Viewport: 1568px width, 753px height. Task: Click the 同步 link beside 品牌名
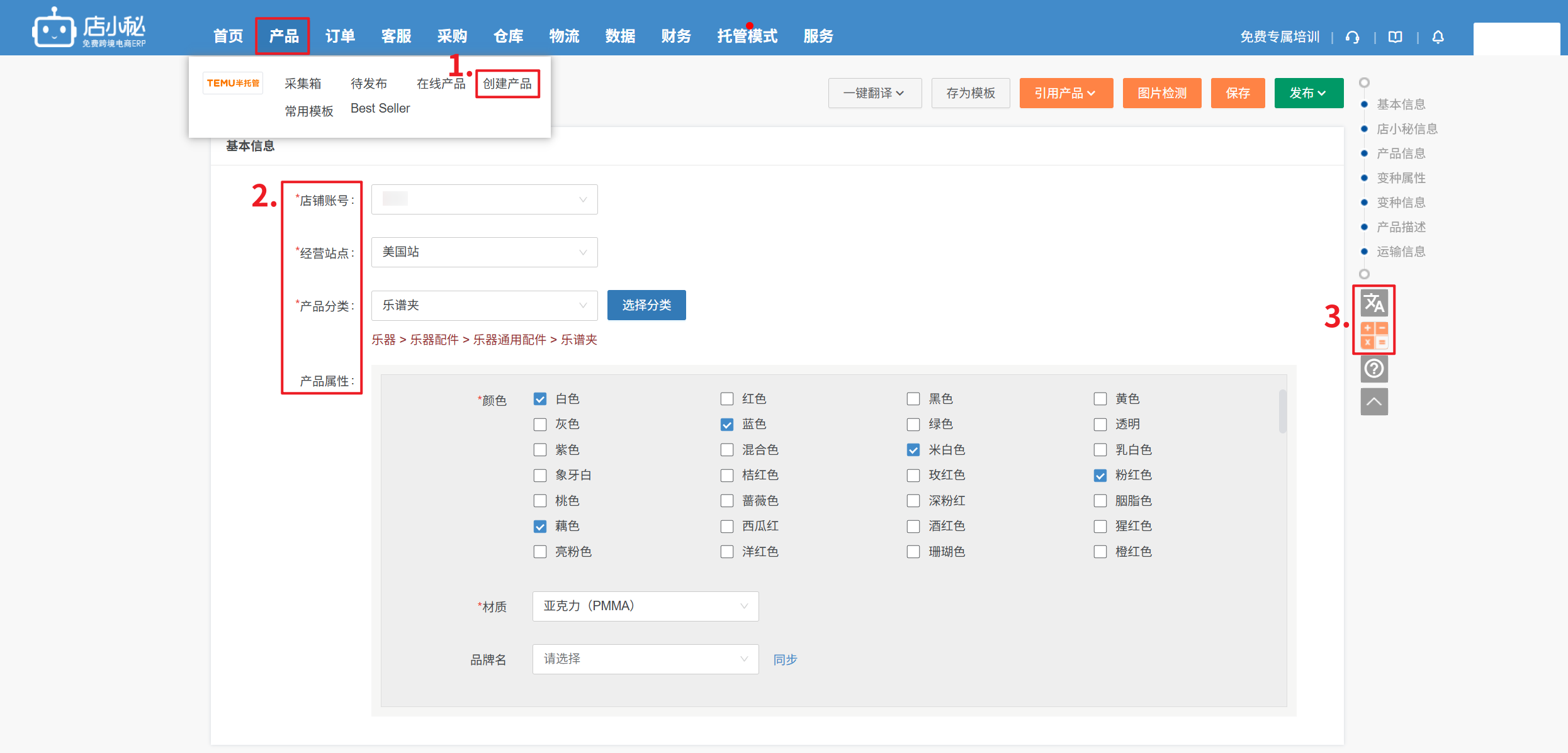[785, 659]
